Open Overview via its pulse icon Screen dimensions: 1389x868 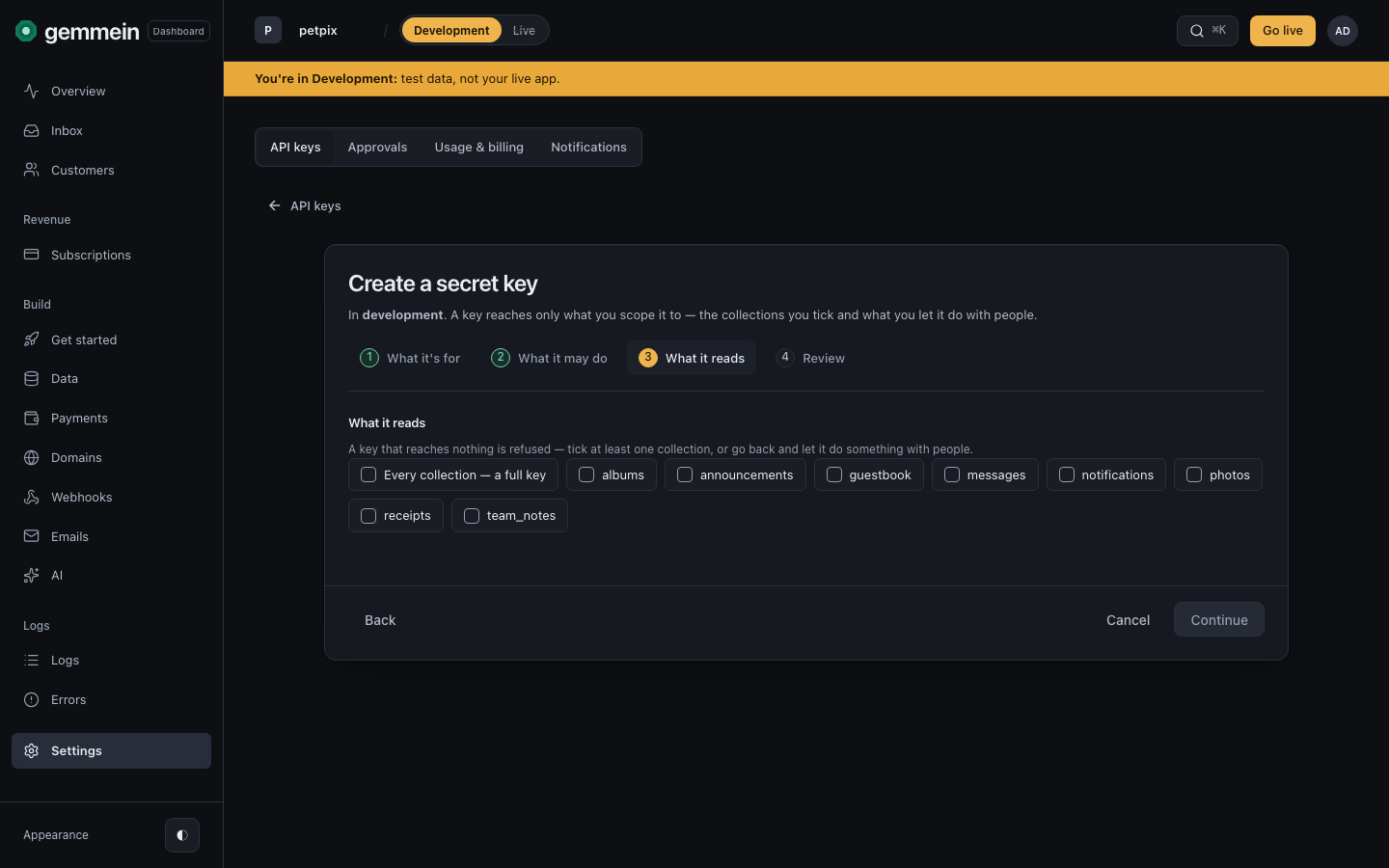click(x=32, y=91)
